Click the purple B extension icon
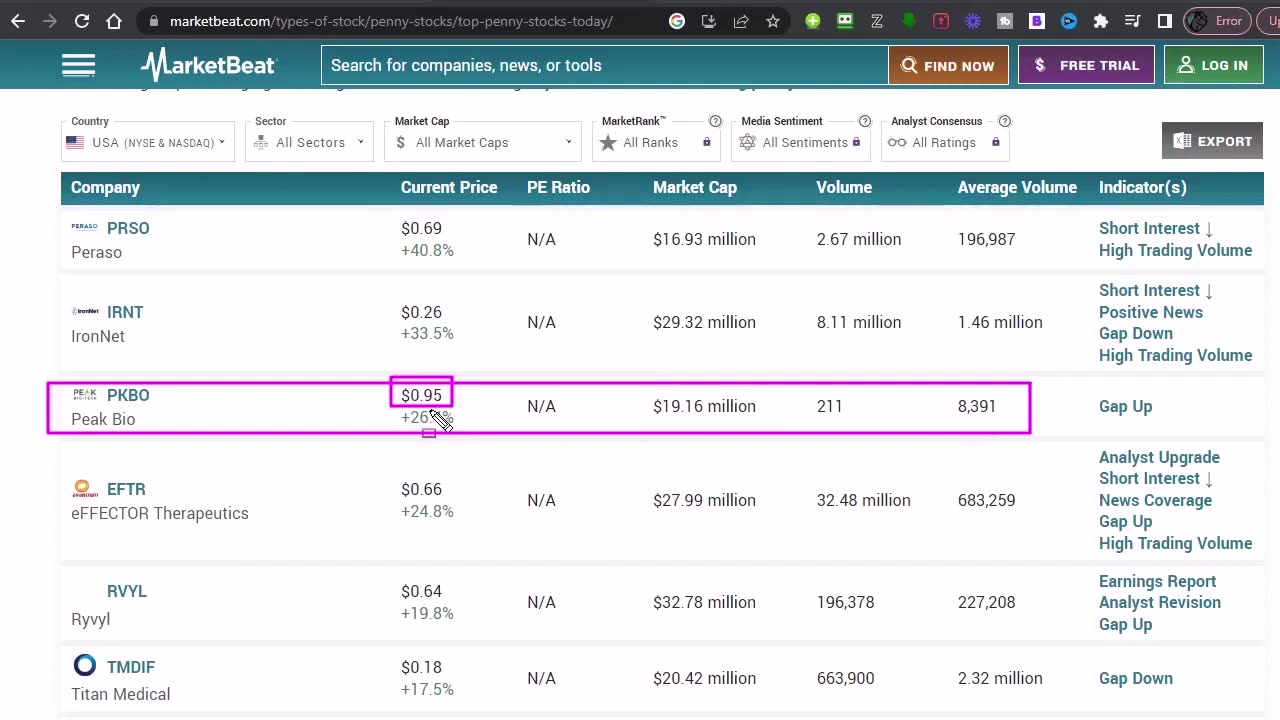1280x720 pixels. click(x=1037, y=21)
